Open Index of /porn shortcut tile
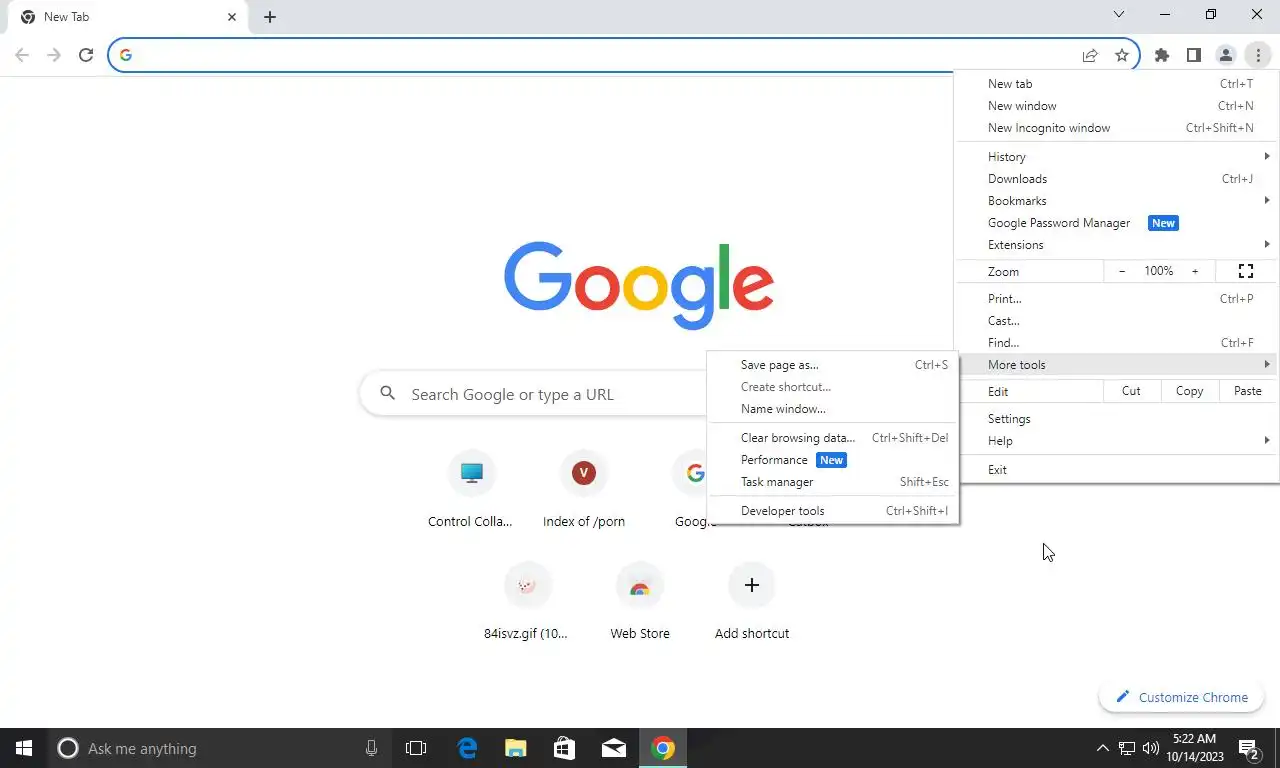This screenshot has height=768, width=1280. pyautogui.click(x=584, y=488)
